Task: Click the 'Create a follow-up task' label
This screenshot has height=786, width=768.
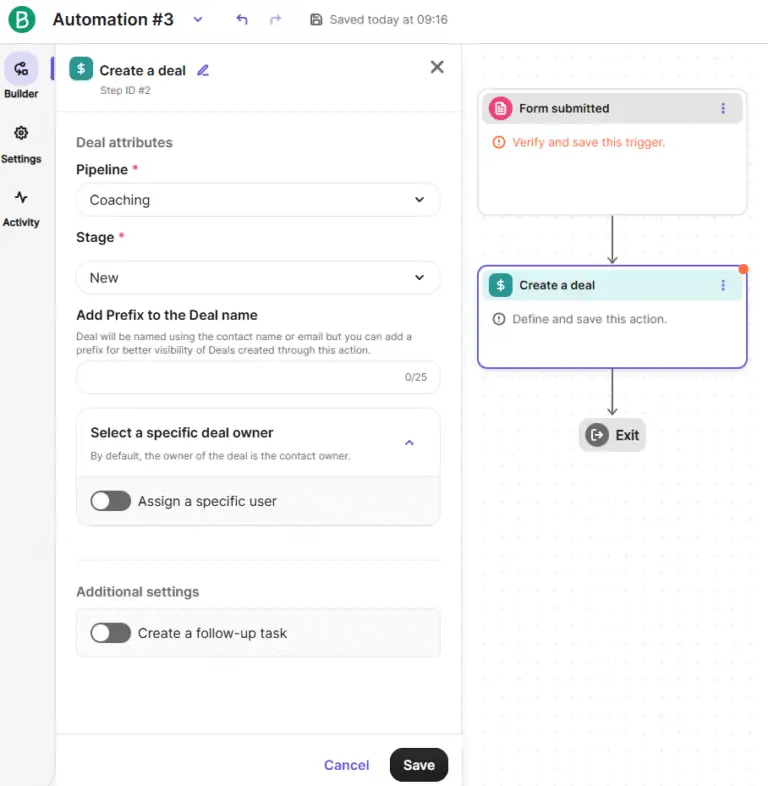Action: [x=212, y=633]
